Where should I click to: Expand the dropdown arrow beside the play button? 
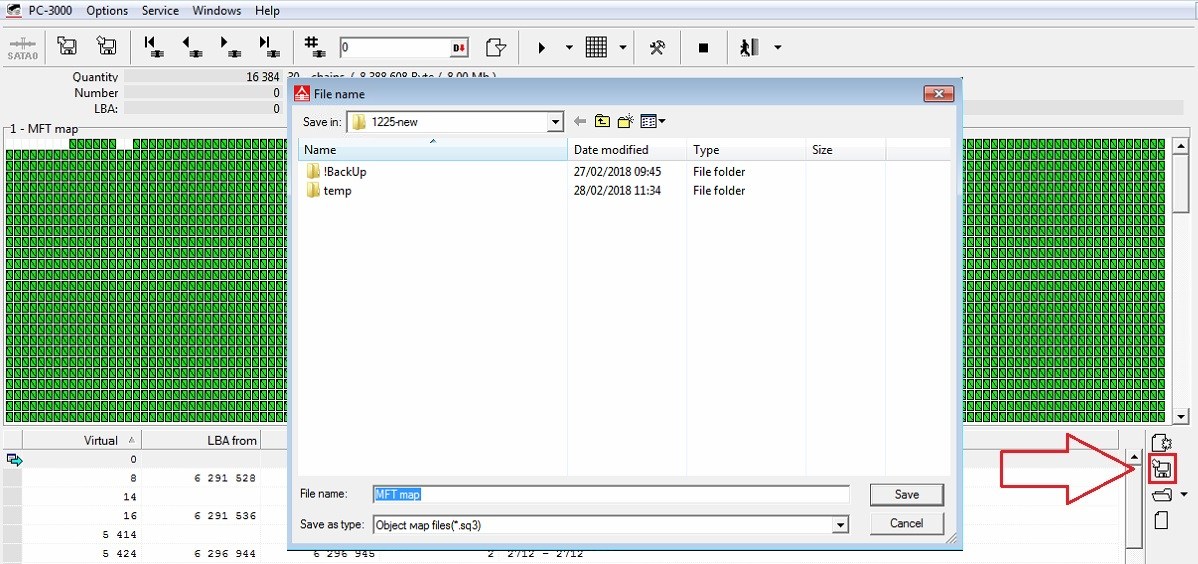tap(569, 47)
